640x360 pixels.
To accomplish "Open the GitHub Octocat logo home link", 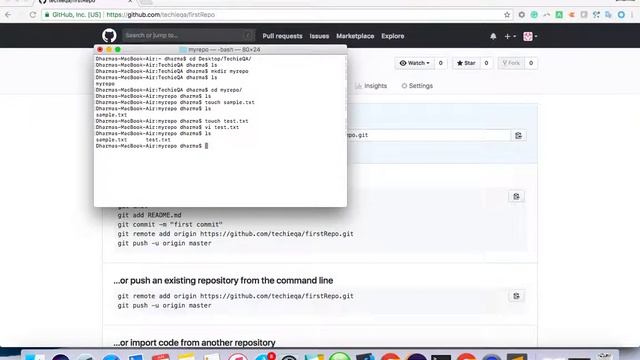I will (109, 36).
